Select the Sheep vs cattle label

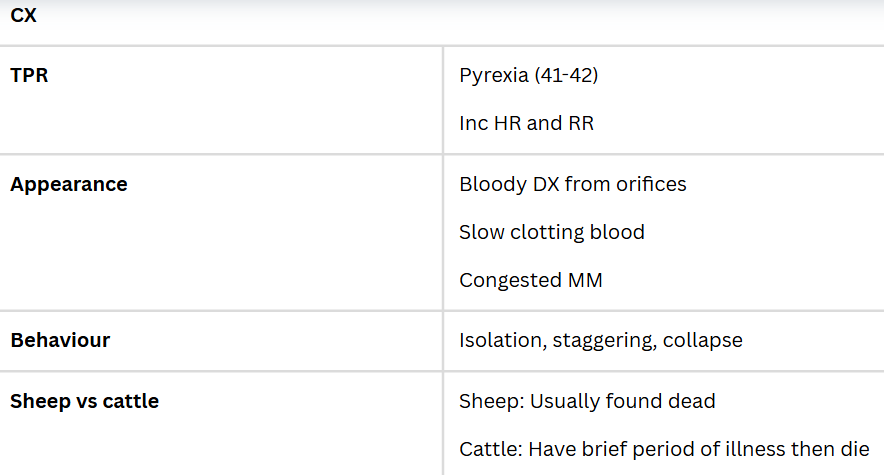click(84, 402)
